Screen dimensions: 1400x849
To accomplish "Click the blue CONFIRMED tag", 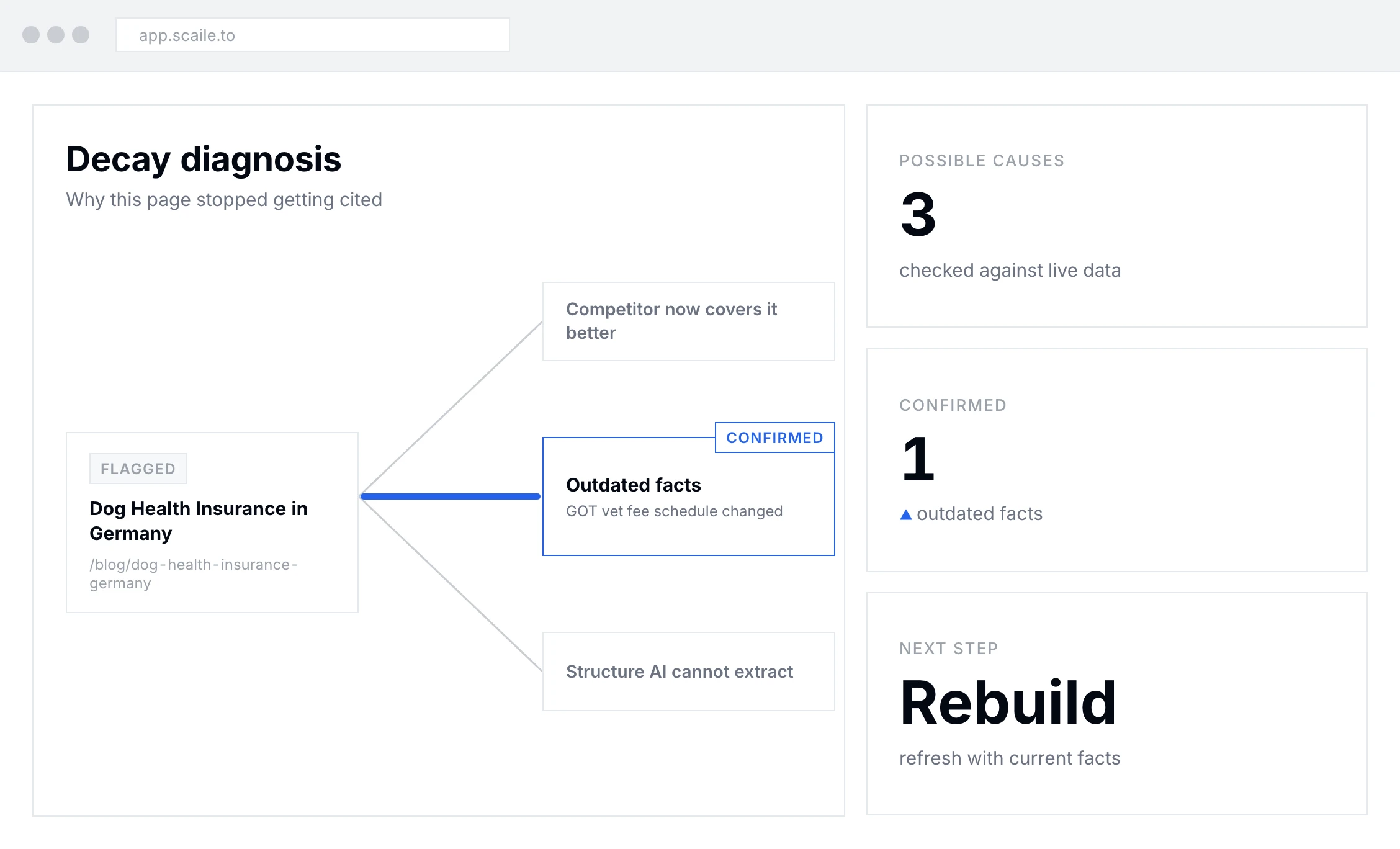I will coord(775,438).
